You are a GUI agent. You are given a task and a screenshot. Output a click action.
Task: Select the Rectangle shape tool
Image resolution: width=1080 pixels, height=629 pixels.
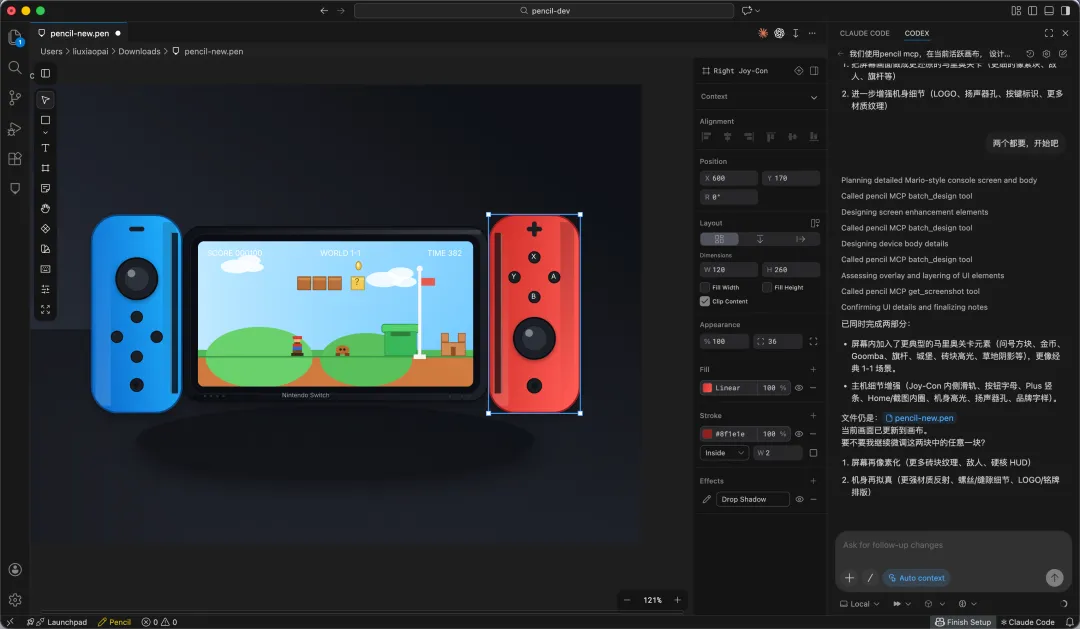(45, 120)
